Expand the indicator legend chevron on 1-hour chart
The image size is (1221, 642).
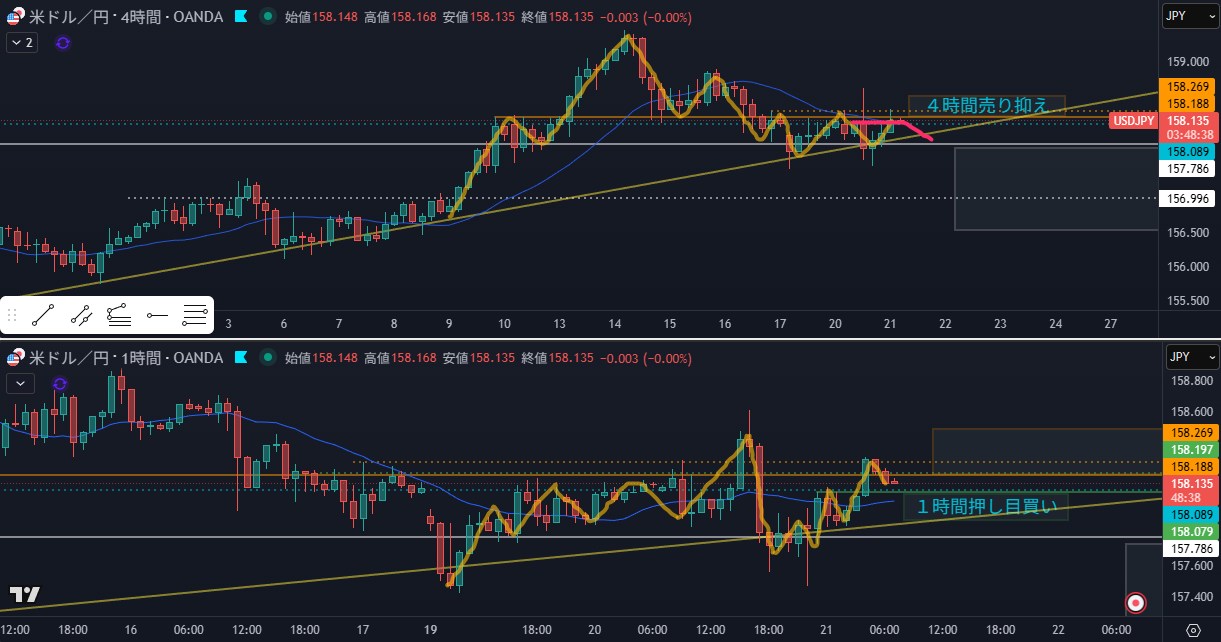coord(20,383)
